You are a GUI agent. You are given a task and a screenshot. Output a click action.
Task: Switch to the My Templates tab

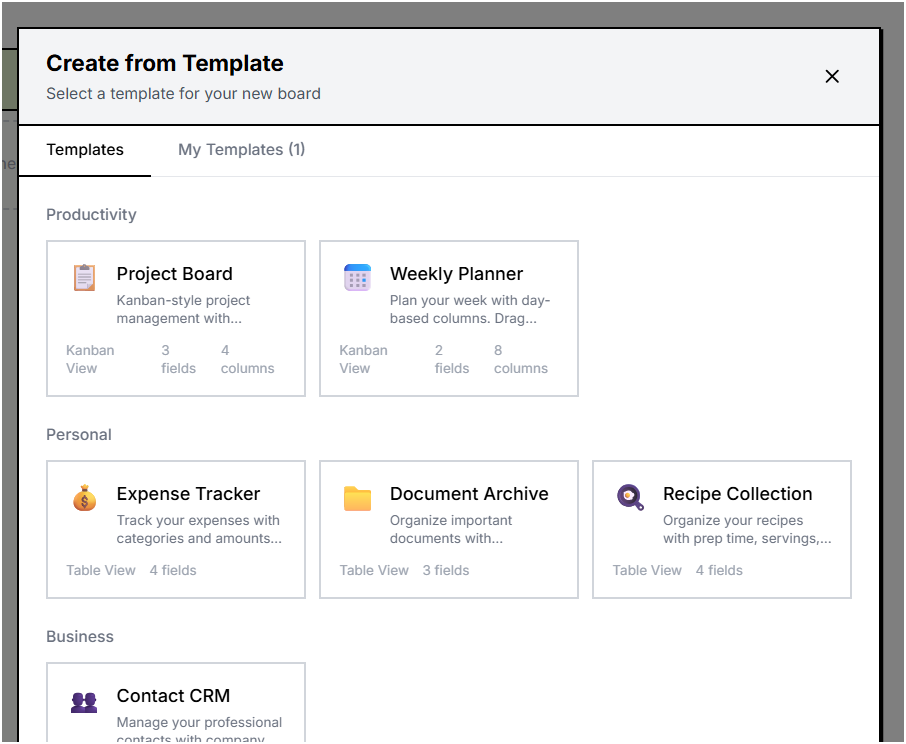[x=241, y=148]
